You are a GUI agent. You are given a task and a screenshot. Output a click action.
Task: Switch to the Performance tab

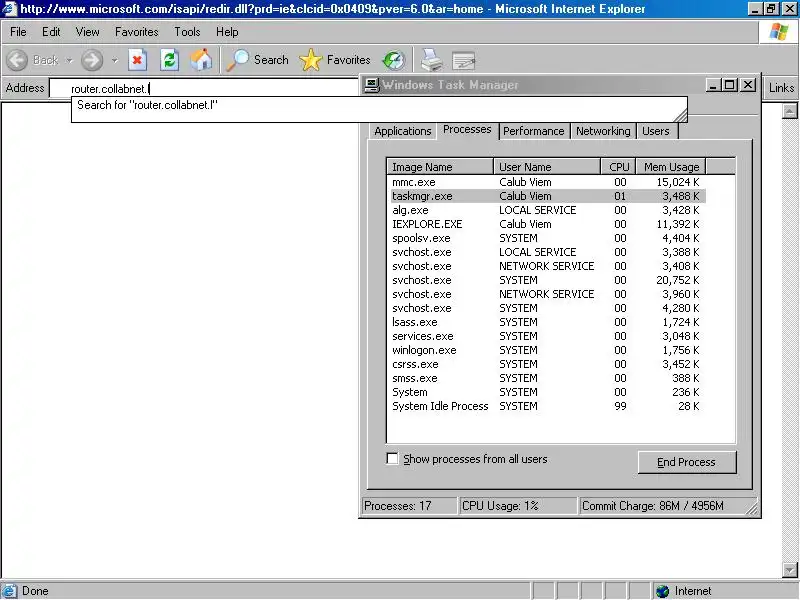(534, 131)
